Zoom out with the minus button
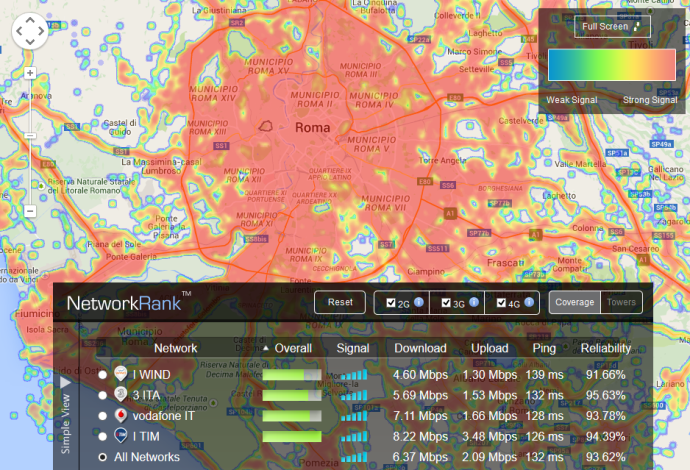This screenshot has height=470, width=690. [30, 211]
